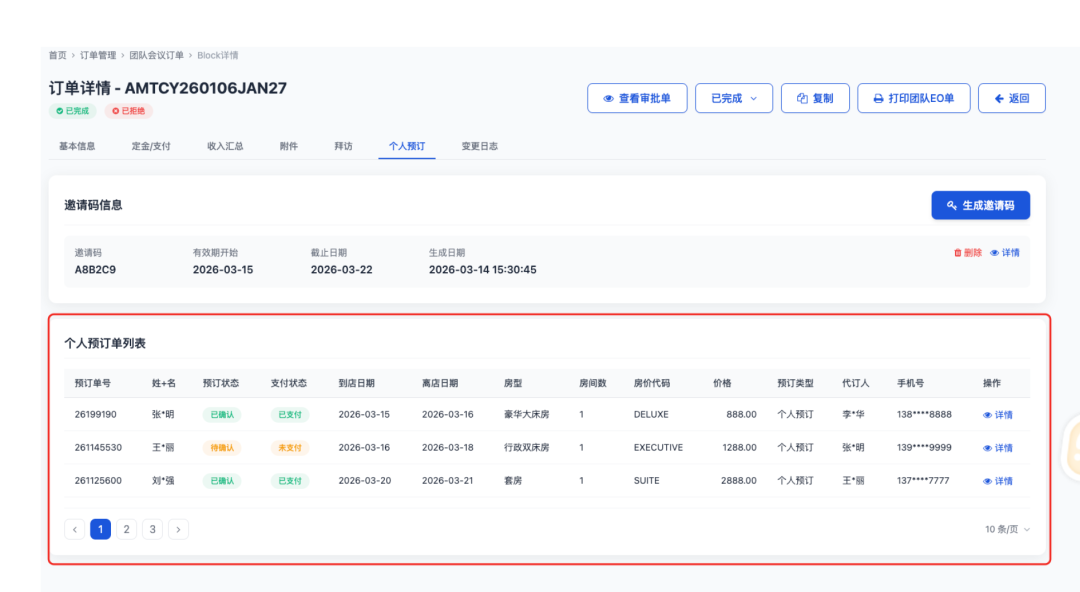
Task: Click check-out date 2026-03-18
Action: pyautogui.click(x=447, y=447)
